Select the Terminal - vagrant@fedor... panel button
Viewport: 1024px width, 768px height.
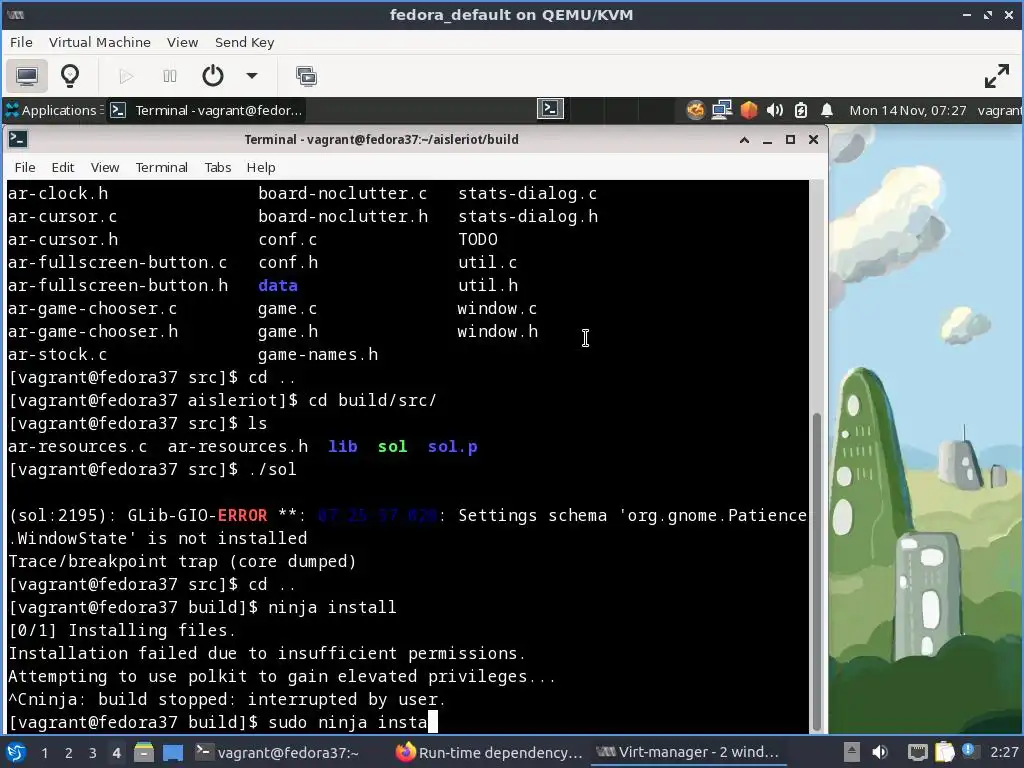pos(207,110)
